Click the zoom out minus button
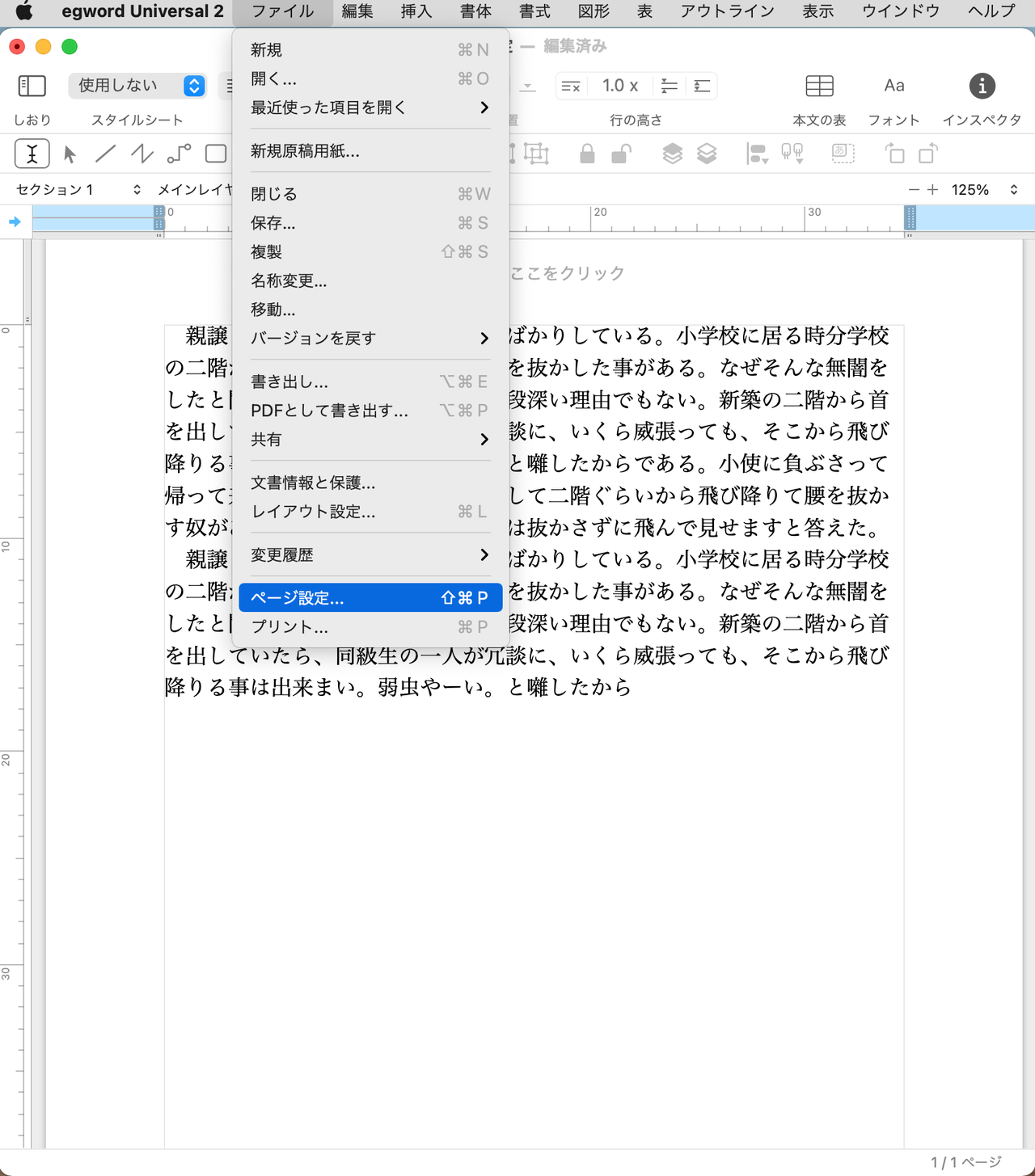This screenshot has height=1176, width=1035. (x=914, y=189)
